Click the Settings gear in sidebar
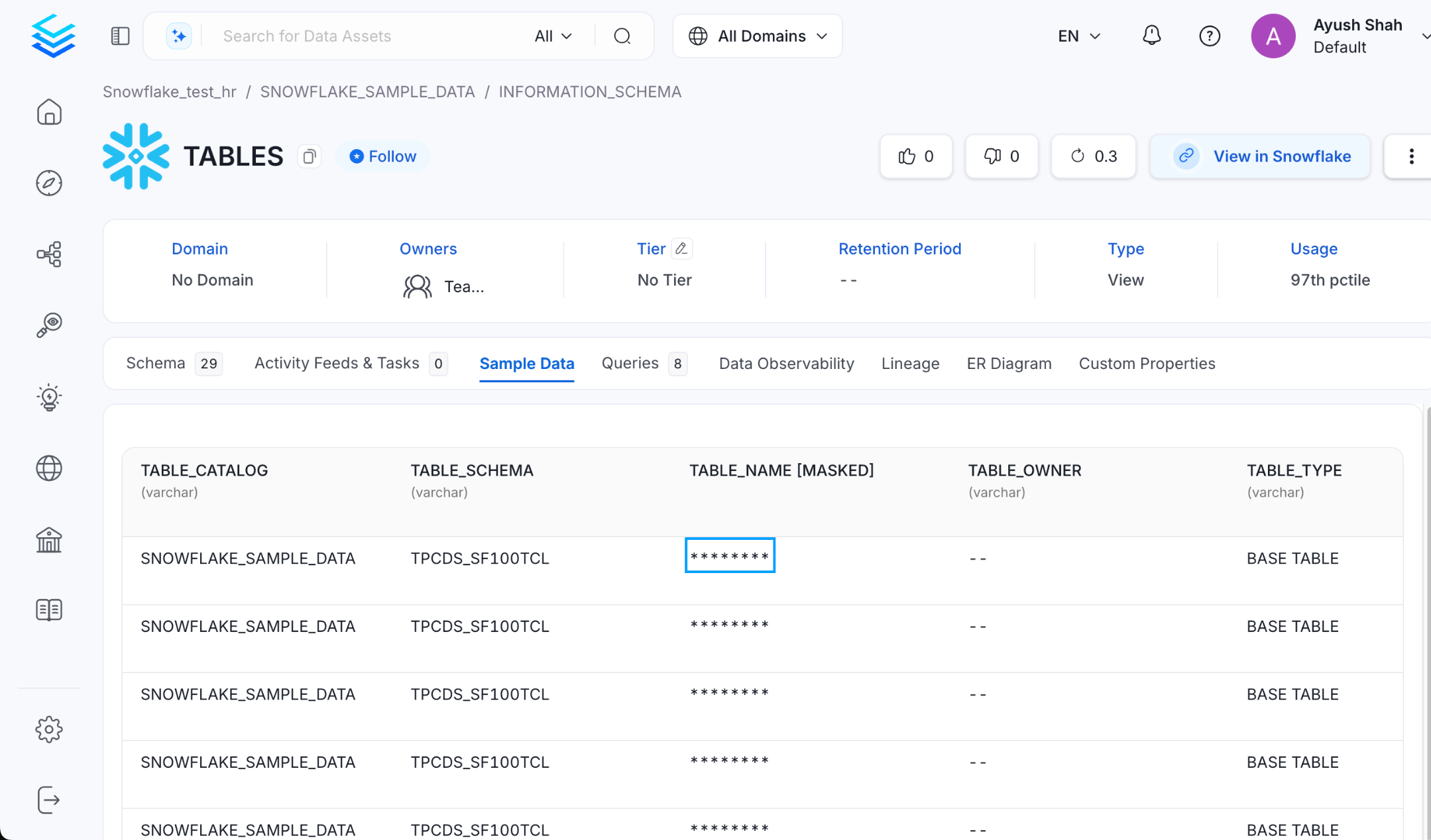 click(49, 729)
